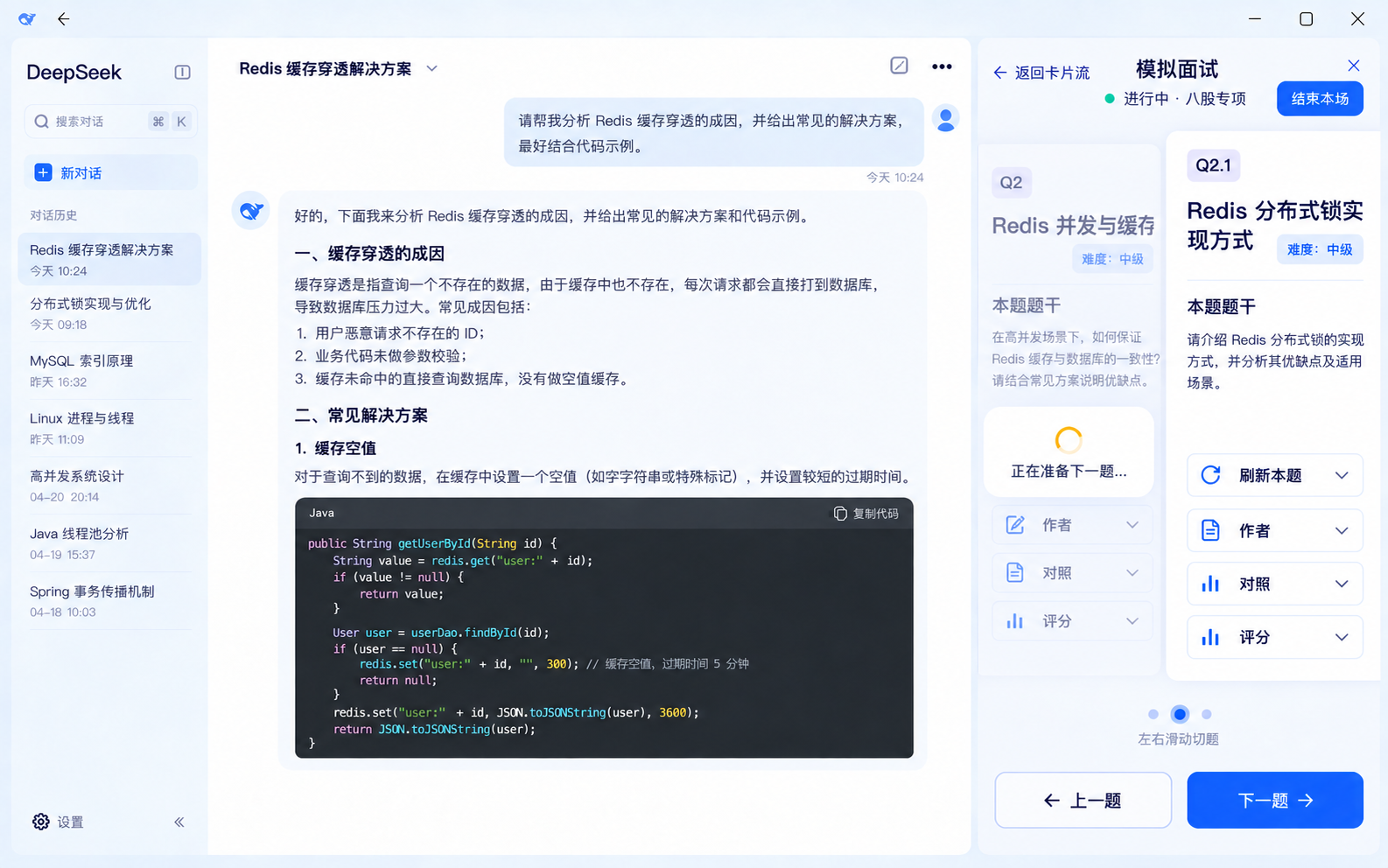Close the mock interview panel
1388x868 pixels.
click(x=1354, y=66)
